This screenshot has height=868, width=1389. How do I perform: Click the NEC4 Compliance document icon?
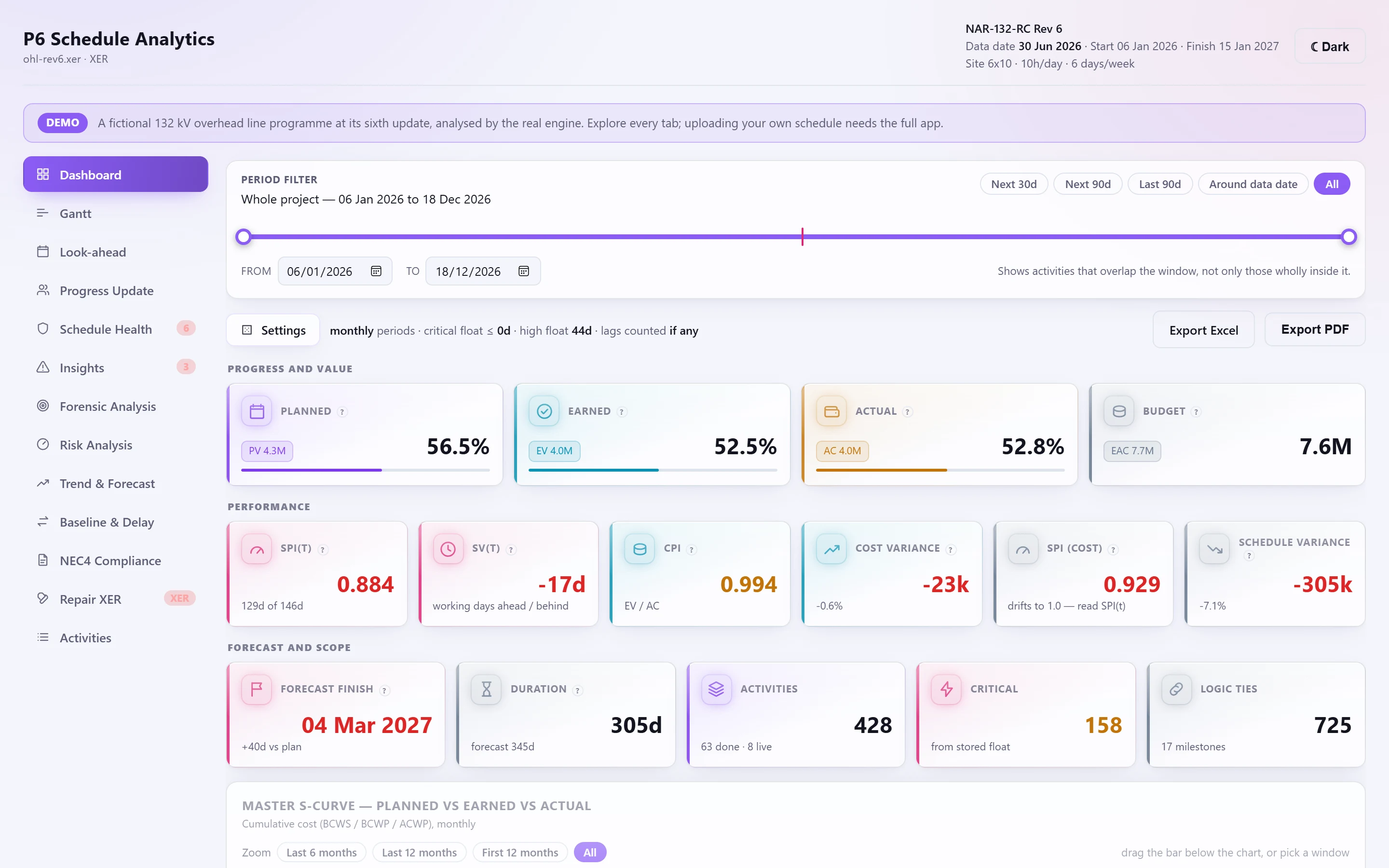[42, 560]
